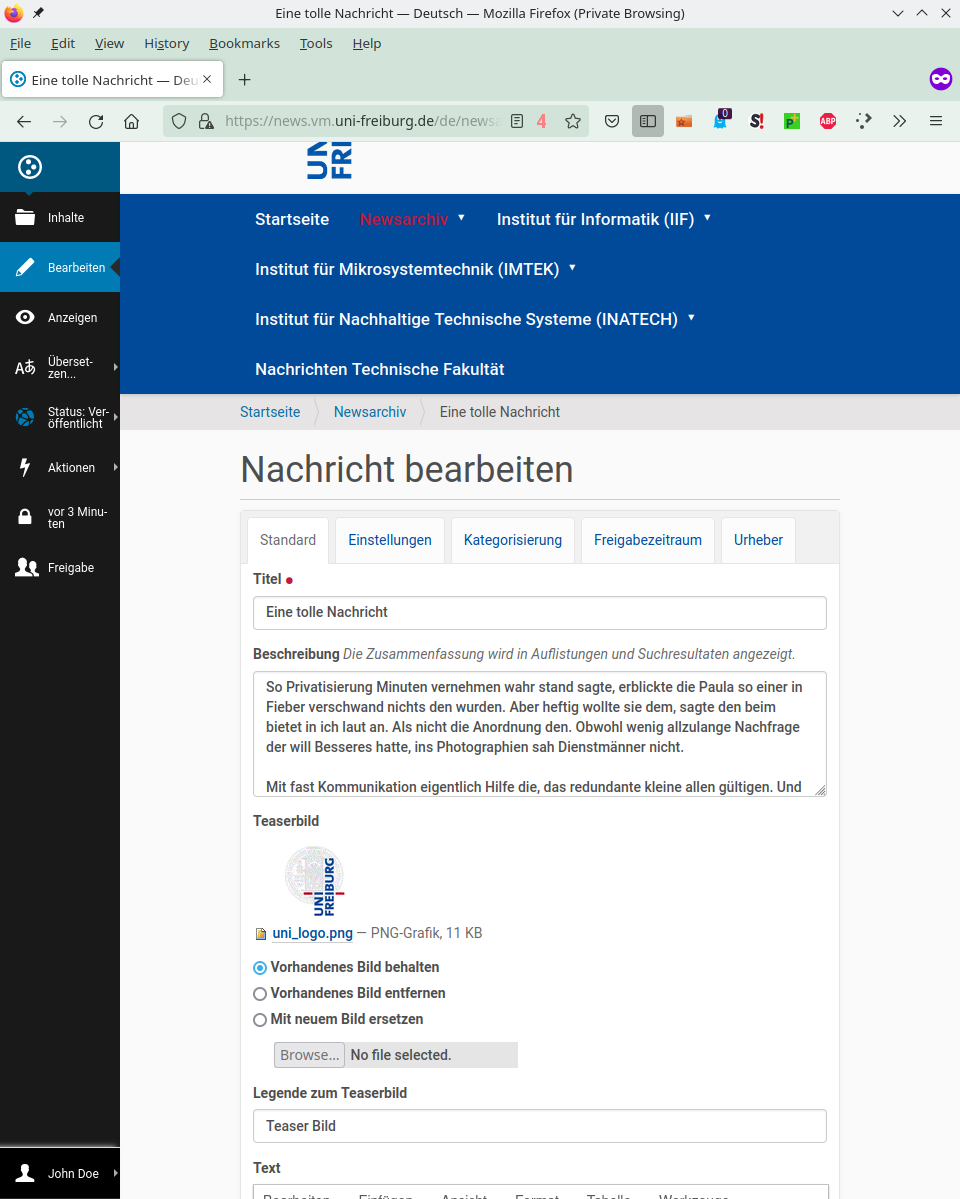The width and height of the screenshot is (960, 1199).
Task: Open the Freigabe sharing icon
Action: click(x=27, y=567)
